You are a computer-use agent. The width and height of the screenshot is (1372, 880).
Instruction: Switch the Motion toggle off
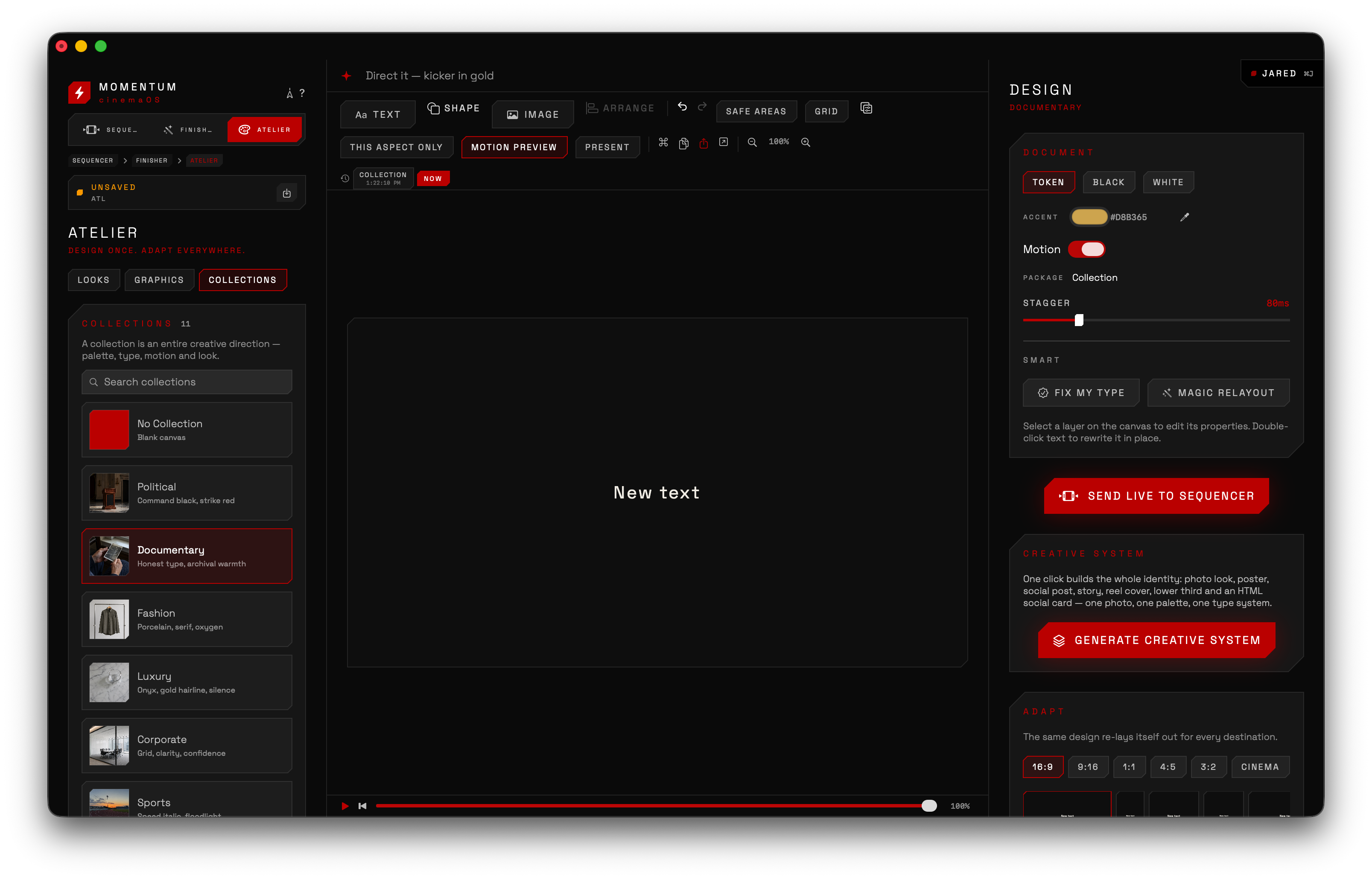[x=1086, y=250]
